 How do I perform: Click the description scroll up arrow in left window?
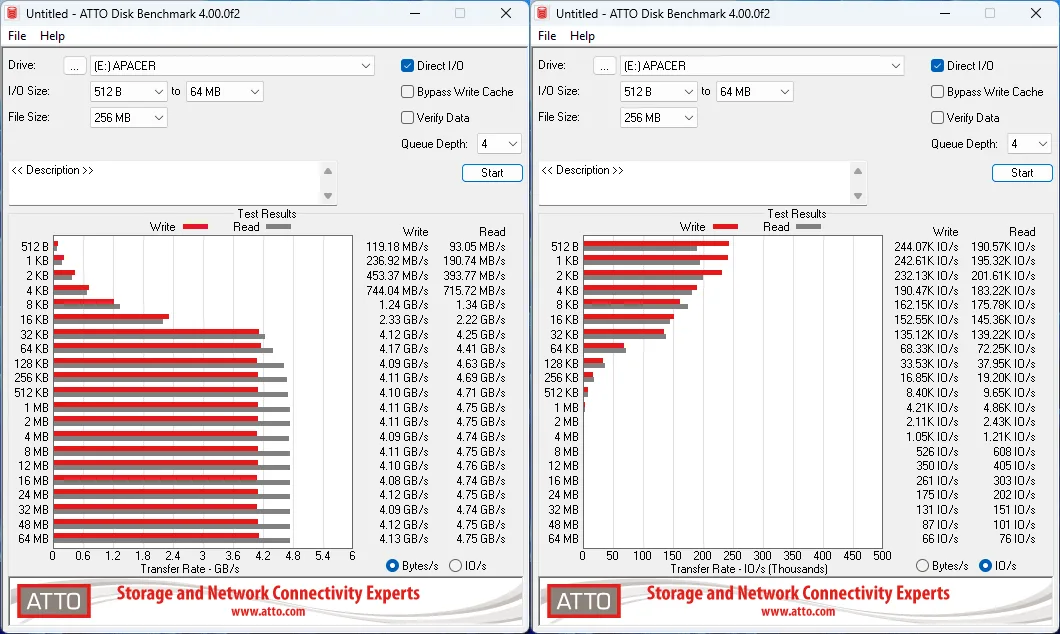point(328,171)
